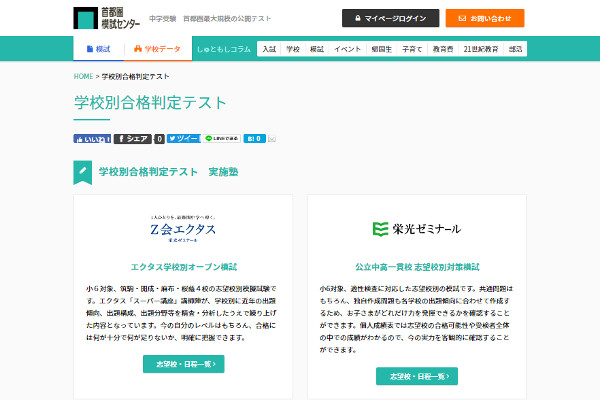Select the 部活 column category
600x400 pixels.
tap(515, 49)
